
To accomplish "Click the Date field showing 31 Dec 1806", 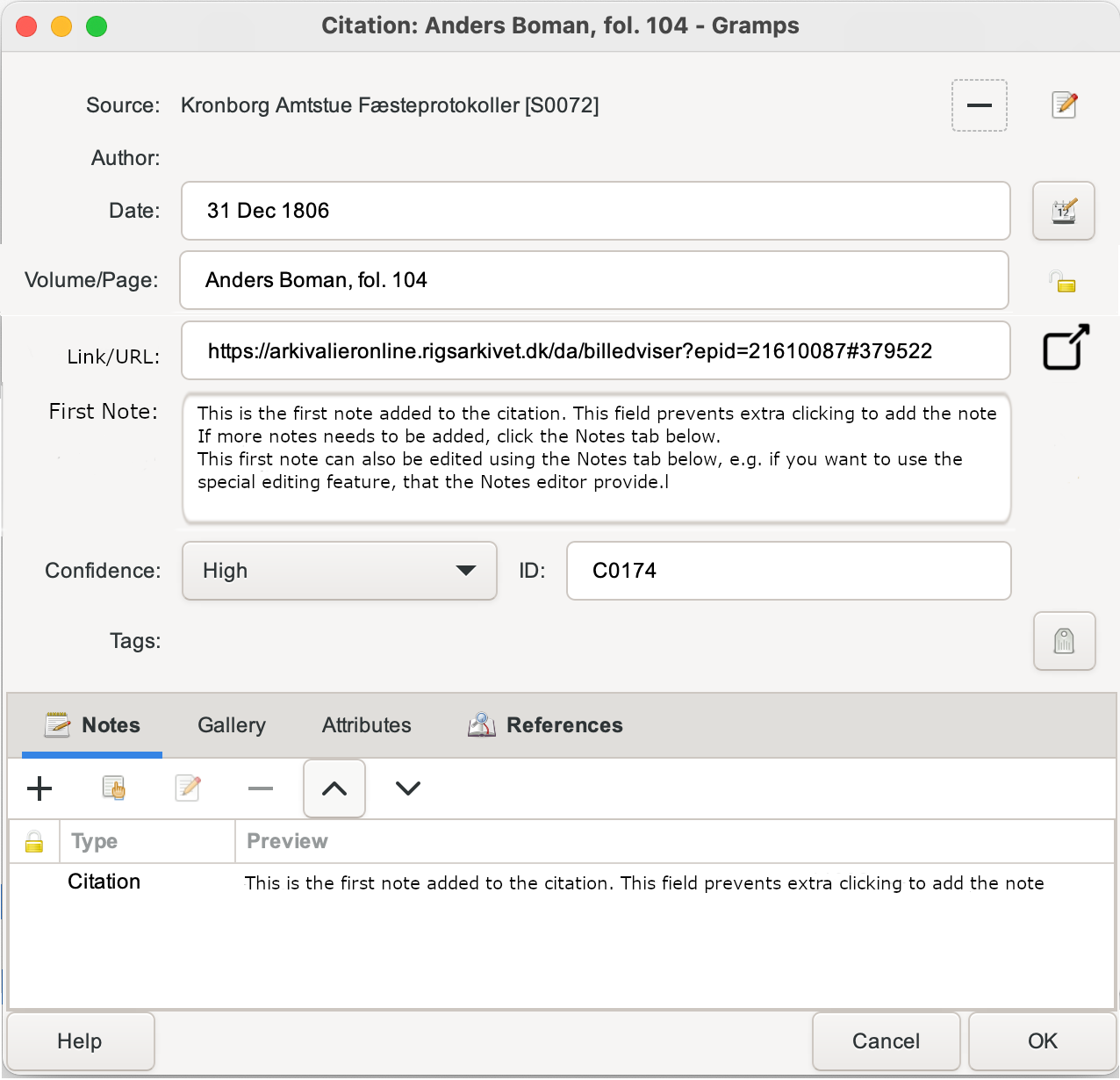I will [596, 211].
